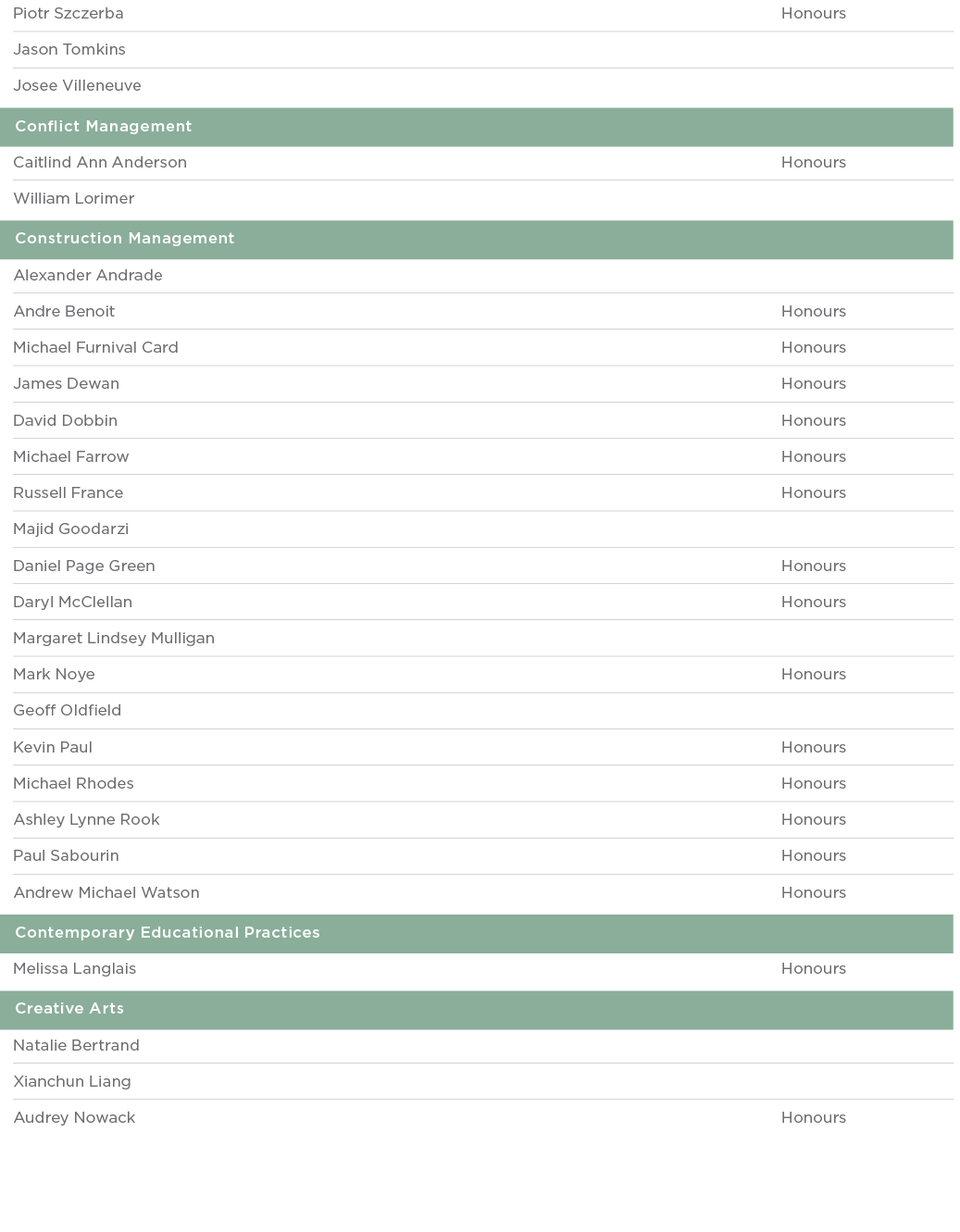Select William Lorimer in the list
Image resolution: width=960 pixels, height=1232 pixels.
tap(74, 199)
